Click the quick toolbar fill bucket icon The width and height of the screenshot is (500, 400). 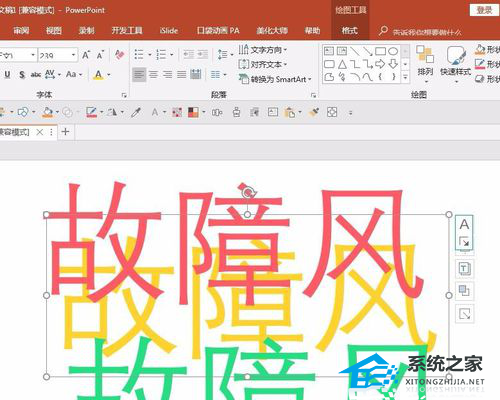tap(48, 113)
